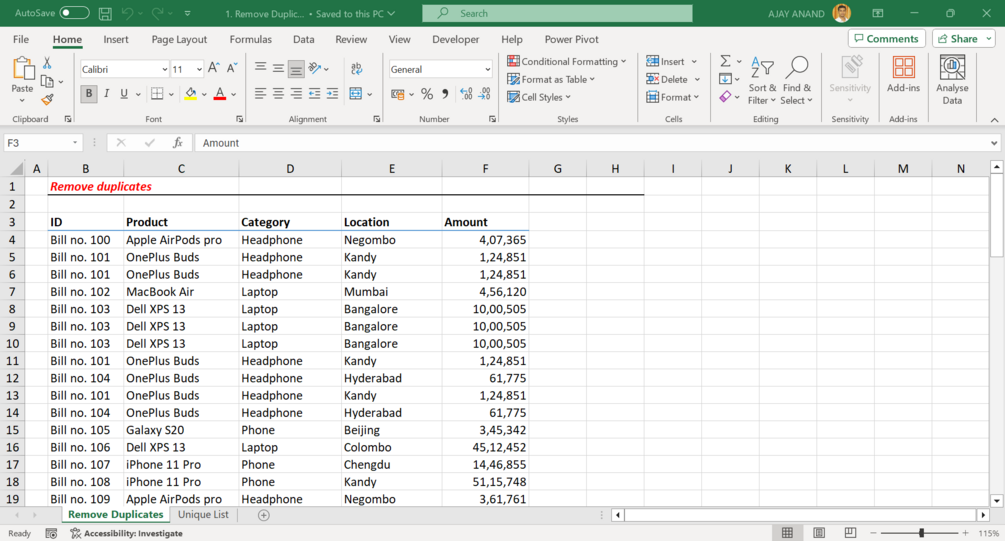Image resolution: width=1005 pixels, height=541 pixels.
Task: Open the font name Calibri dropdown
Action: point(165,69)
